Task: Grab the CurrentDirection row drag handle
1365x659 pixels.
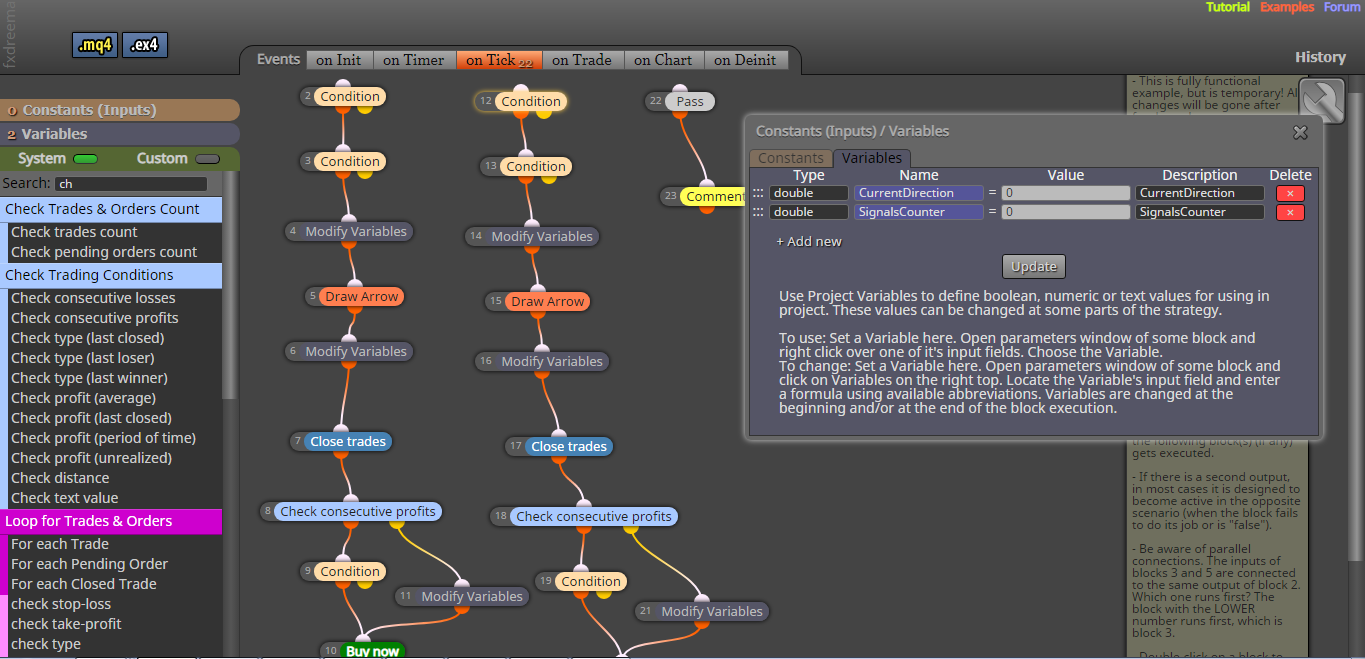Action: point(758,193)
